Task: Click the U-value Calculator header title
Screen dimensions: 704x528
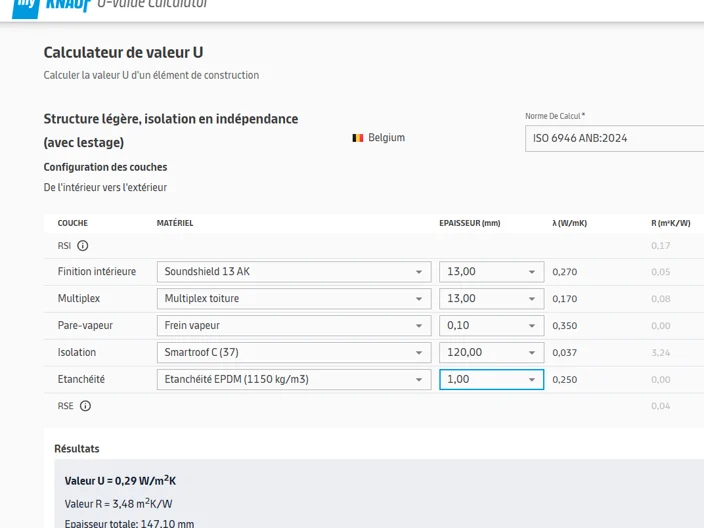Action: coord(152,4)
